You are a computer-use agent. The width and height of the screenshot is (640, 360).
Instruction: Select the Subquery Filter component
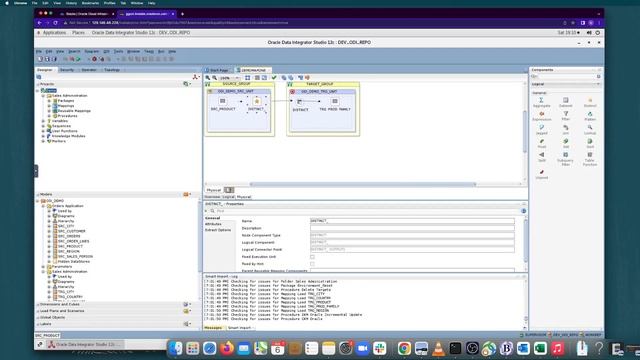[565, 159]
